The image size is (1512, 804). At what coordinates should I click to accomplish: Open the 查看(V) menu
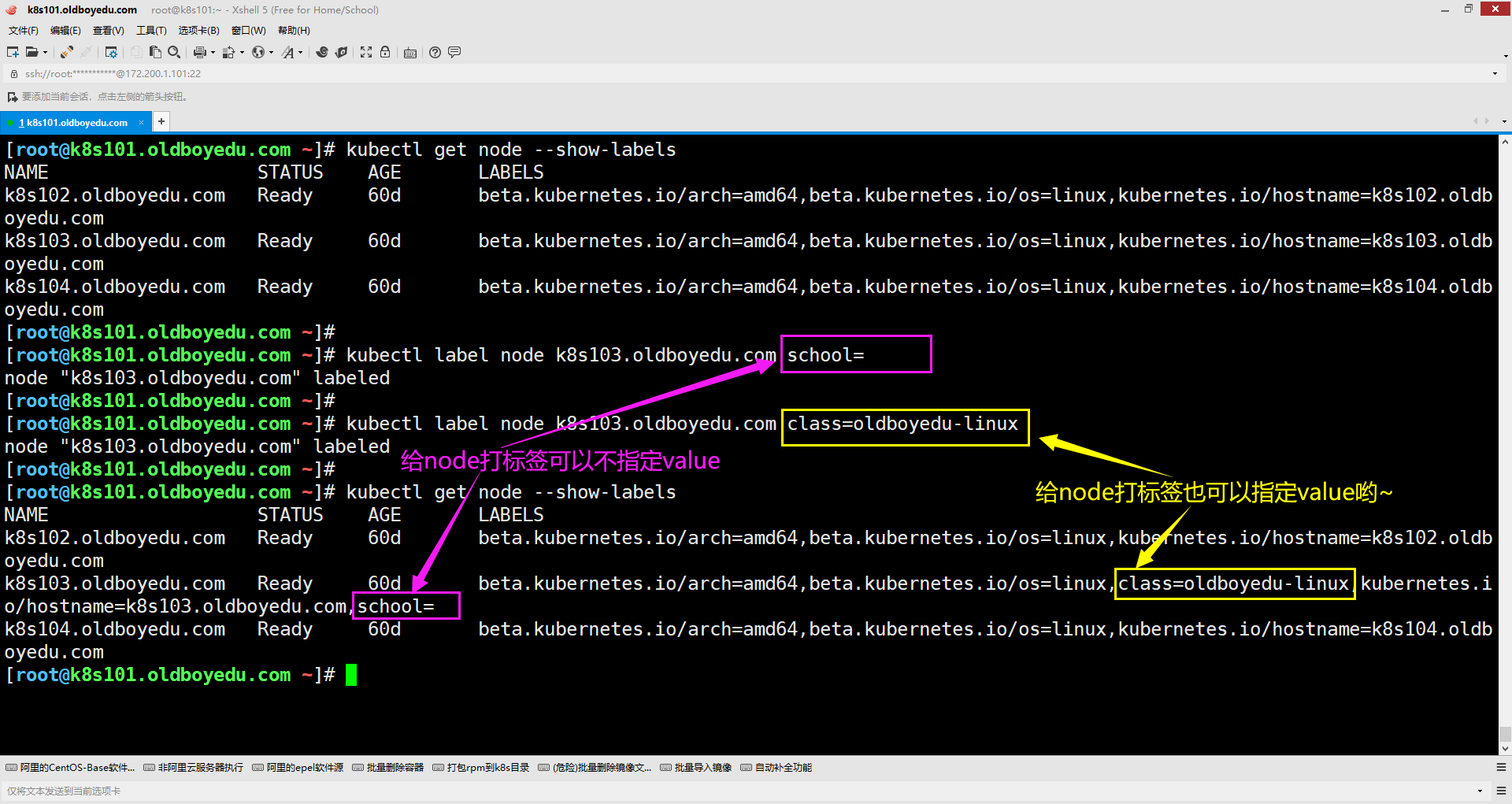[x=108, y=31]
